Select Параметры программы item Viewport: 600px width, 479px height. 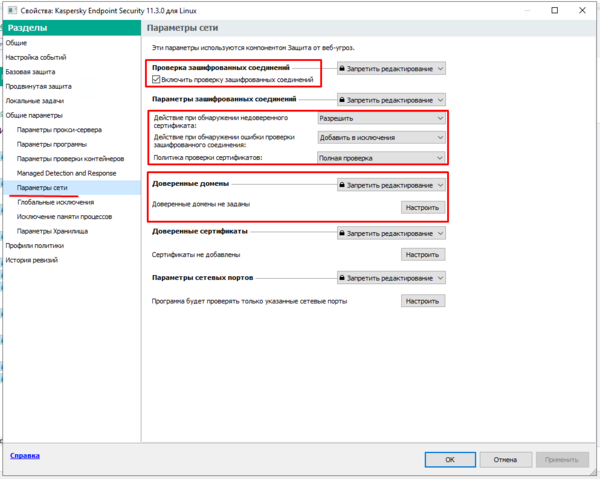coord(52,144)
